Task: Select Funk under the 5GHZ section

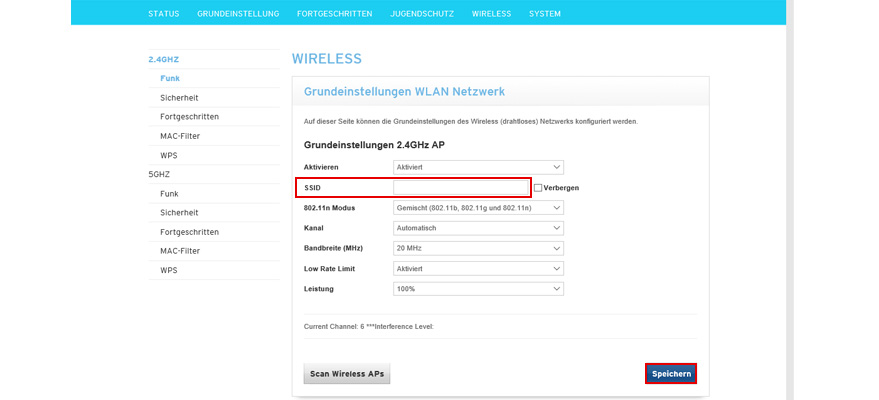Action: click(x=169, y=193)
